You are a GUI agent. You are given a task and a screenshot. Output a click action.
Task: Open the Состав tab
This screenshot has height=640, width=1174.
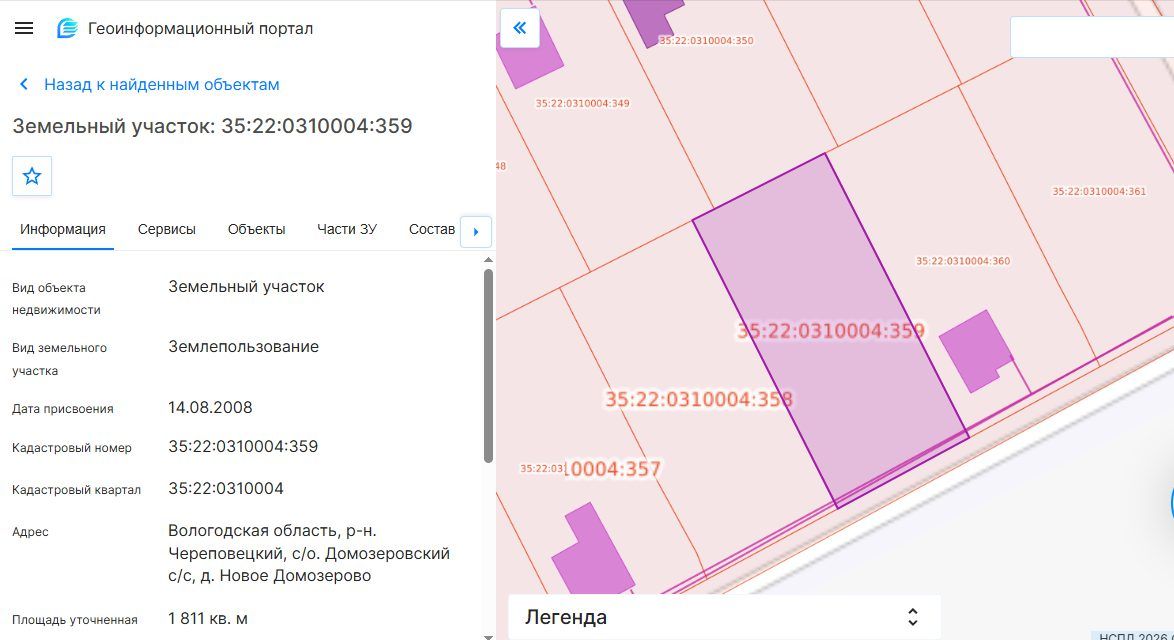coord(432,229)
